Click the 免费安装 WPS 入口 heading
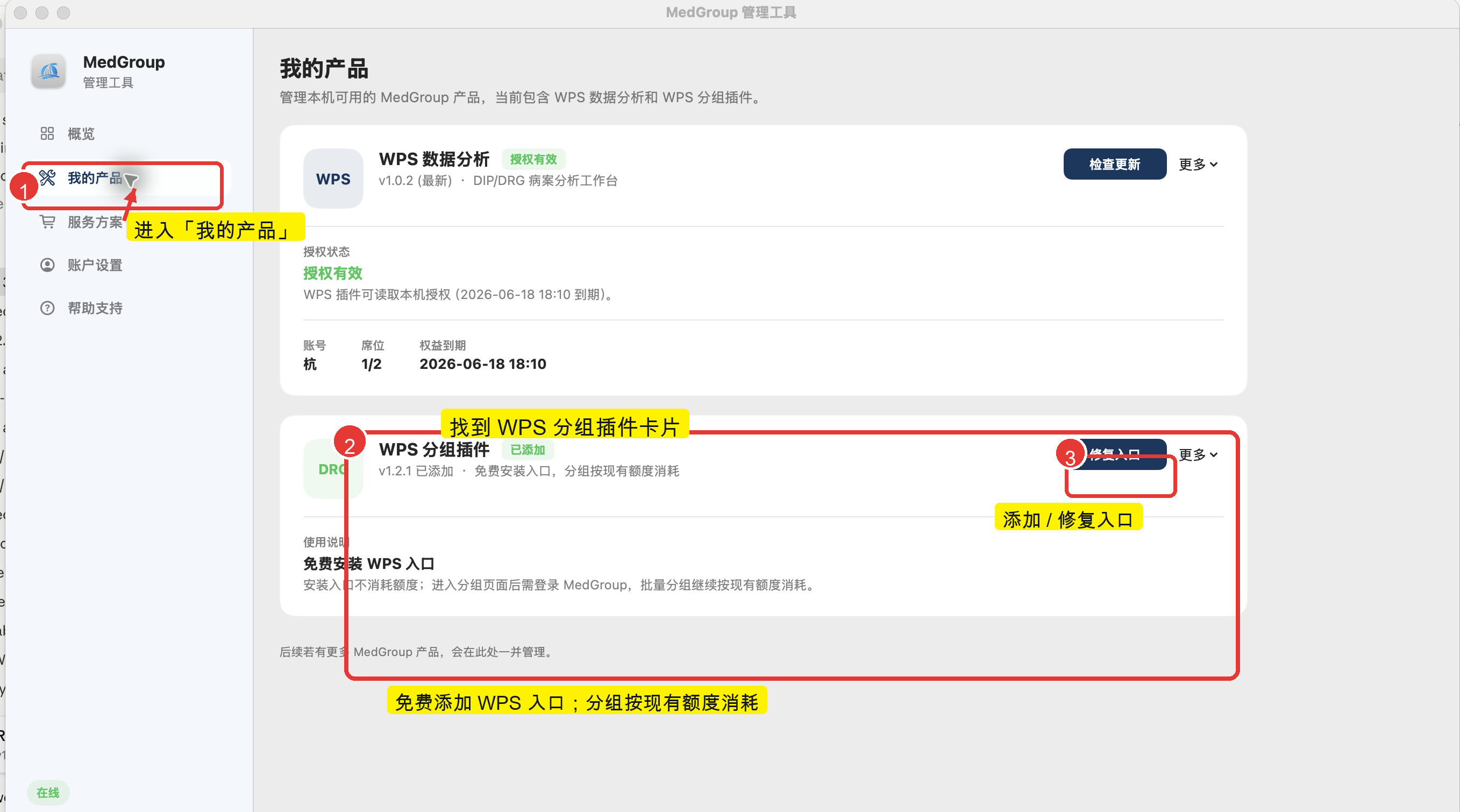 (369, 563)
